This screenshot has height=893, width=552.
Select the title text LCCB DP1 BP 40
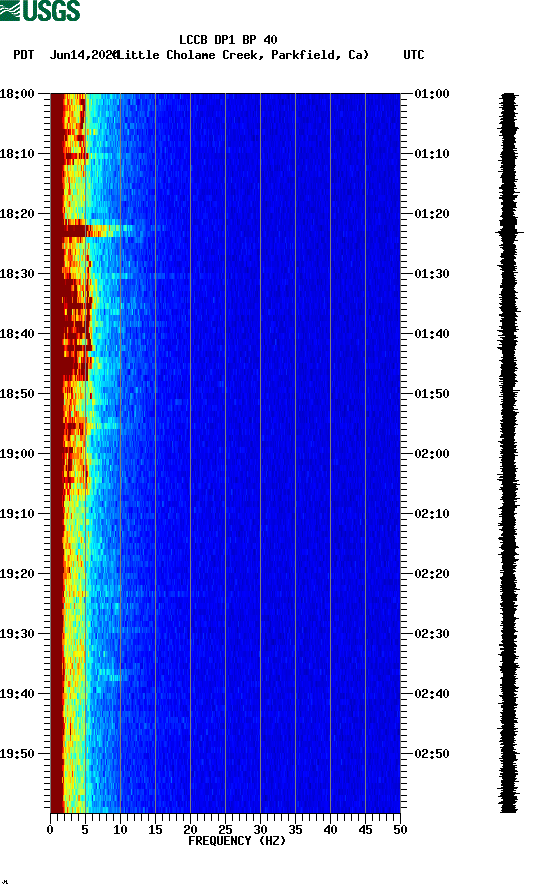point(228,40)
